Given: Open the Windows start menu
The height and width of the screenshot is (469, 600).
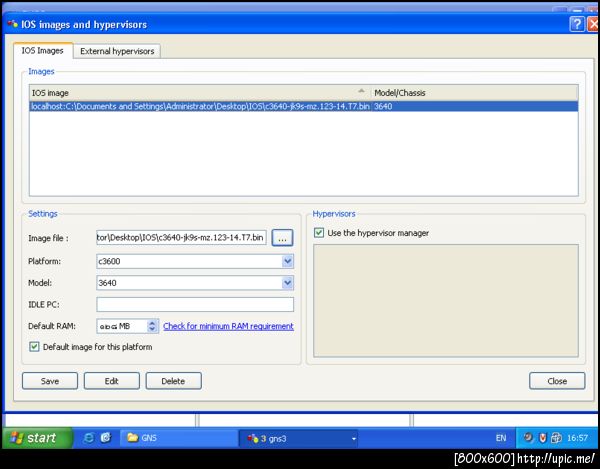Looking at the screenshot, I should [x=37, y=438].
